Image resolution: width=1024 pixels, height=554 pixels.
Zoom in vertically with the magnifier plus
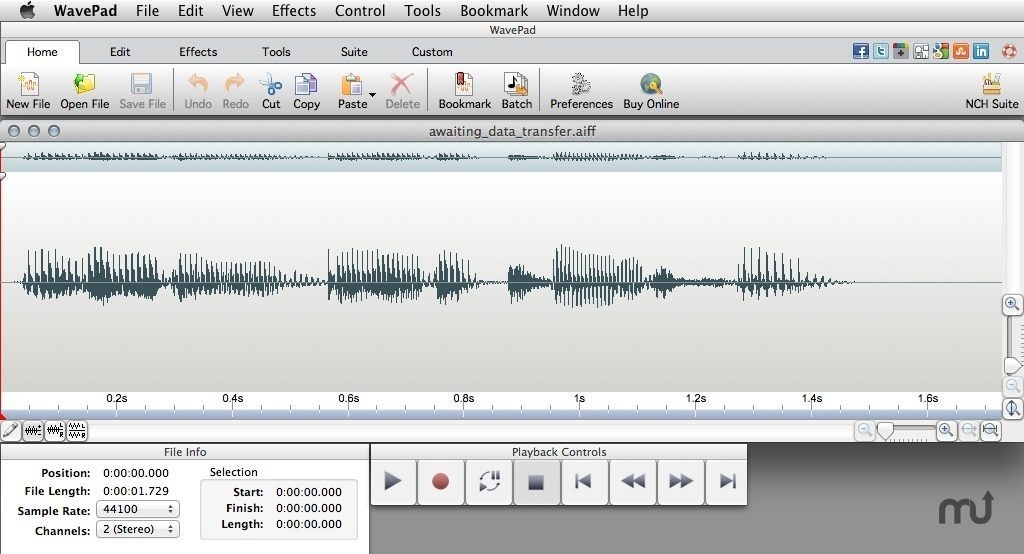tap(1012, 304)
